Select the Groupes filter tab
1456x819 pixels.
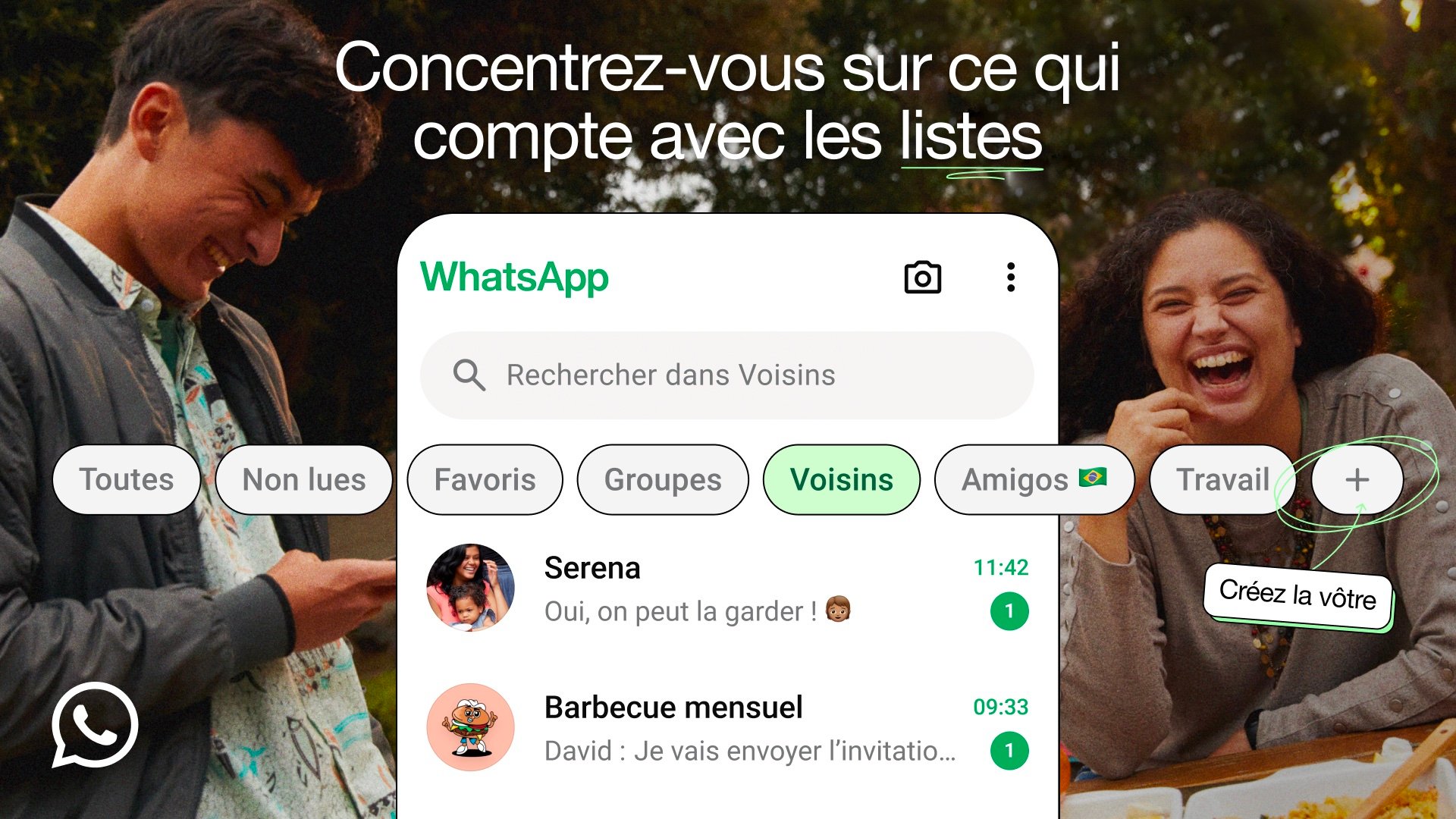[660, 479]
